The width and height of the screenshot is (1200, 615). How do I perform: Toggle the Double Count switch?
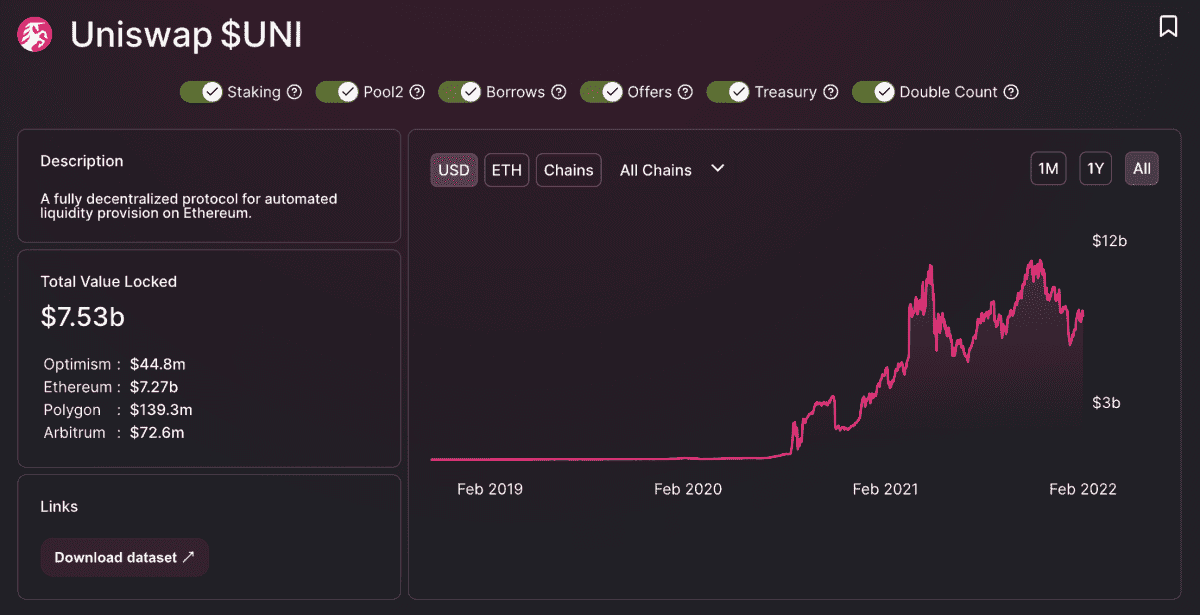(873, 92)
